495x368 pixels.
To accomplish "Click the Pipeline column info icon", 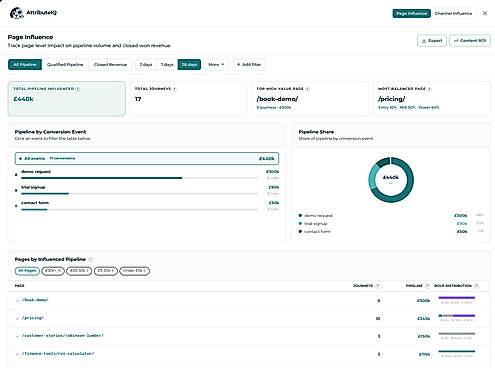I will (x=427, y=286).
